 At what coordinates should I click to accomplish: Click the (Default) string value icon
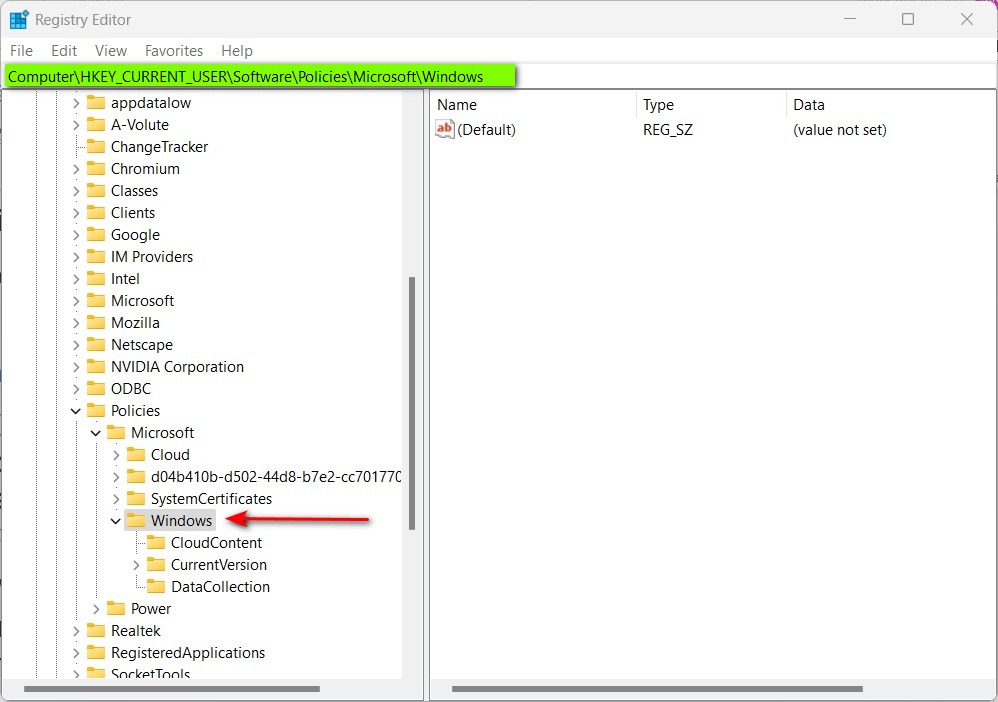pyautogui.click(x=445, y=129)
